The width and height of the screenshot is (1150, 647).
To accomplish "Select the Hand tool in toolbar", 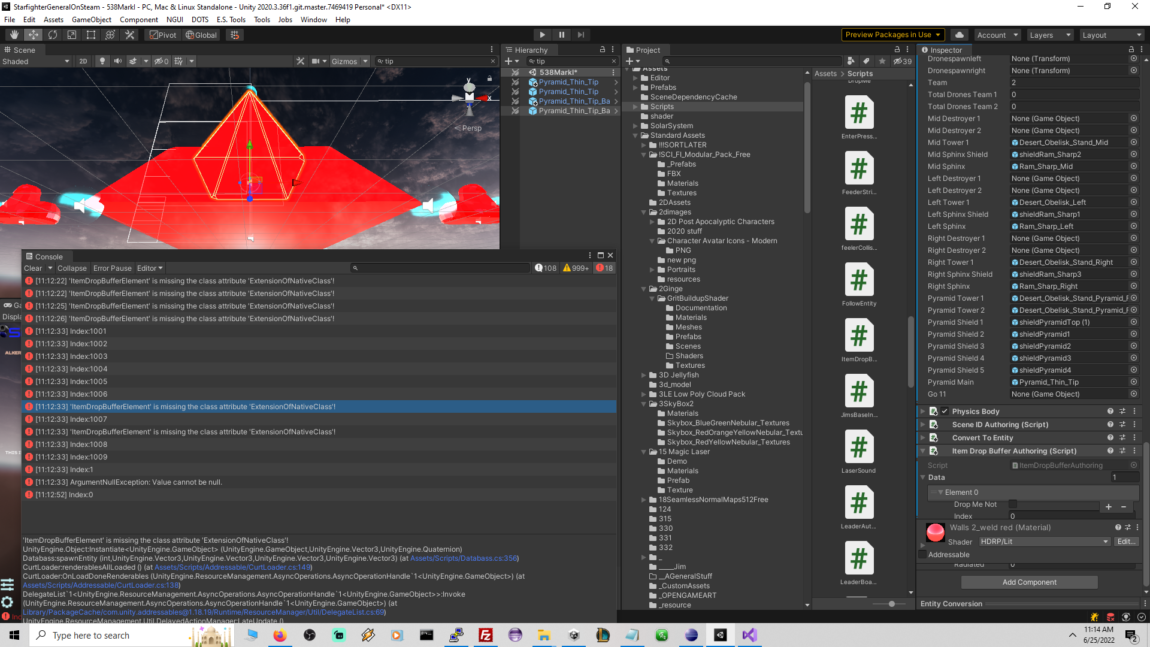I will point(14,35).
